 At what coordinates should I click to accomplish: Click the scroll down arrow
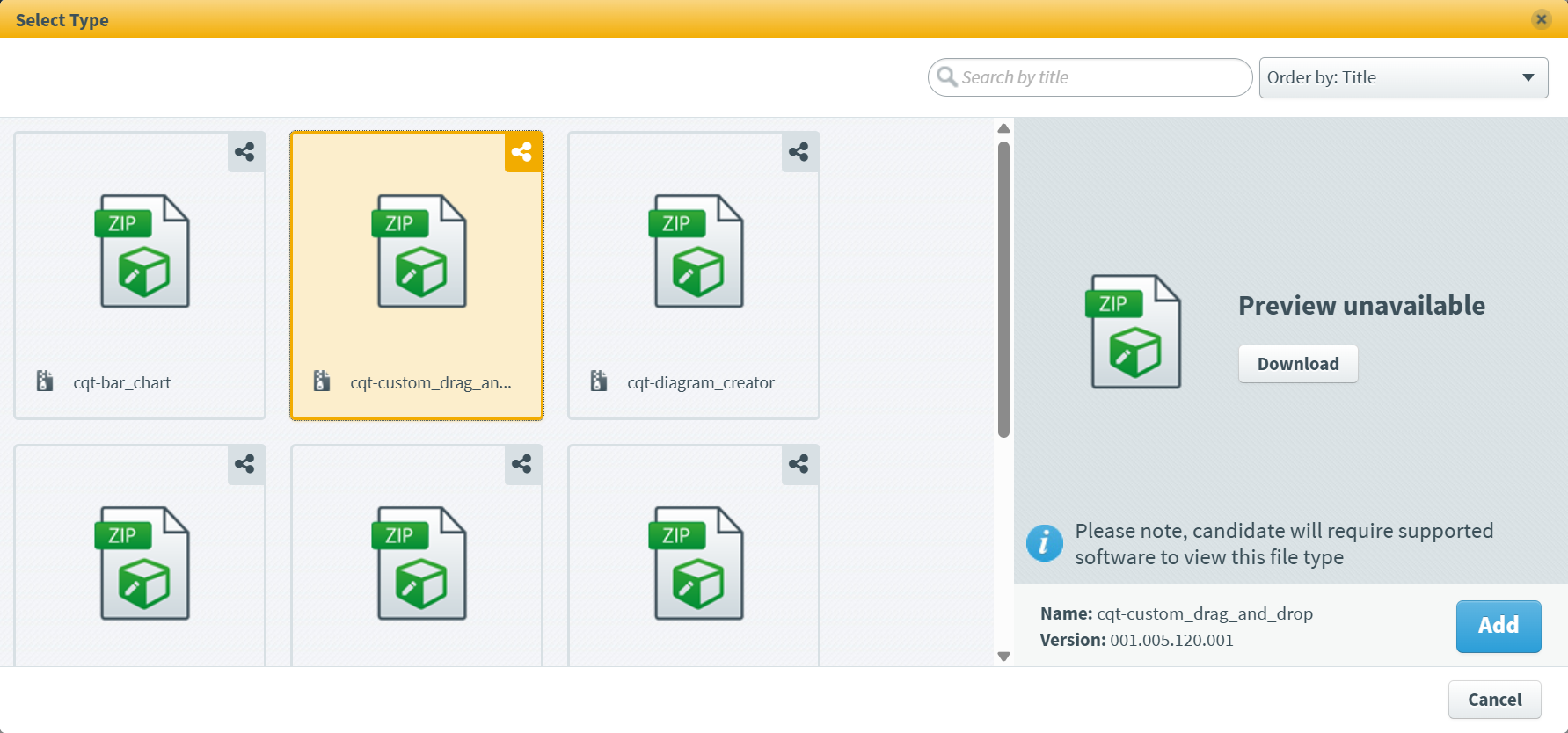(x=1003, y=657)
